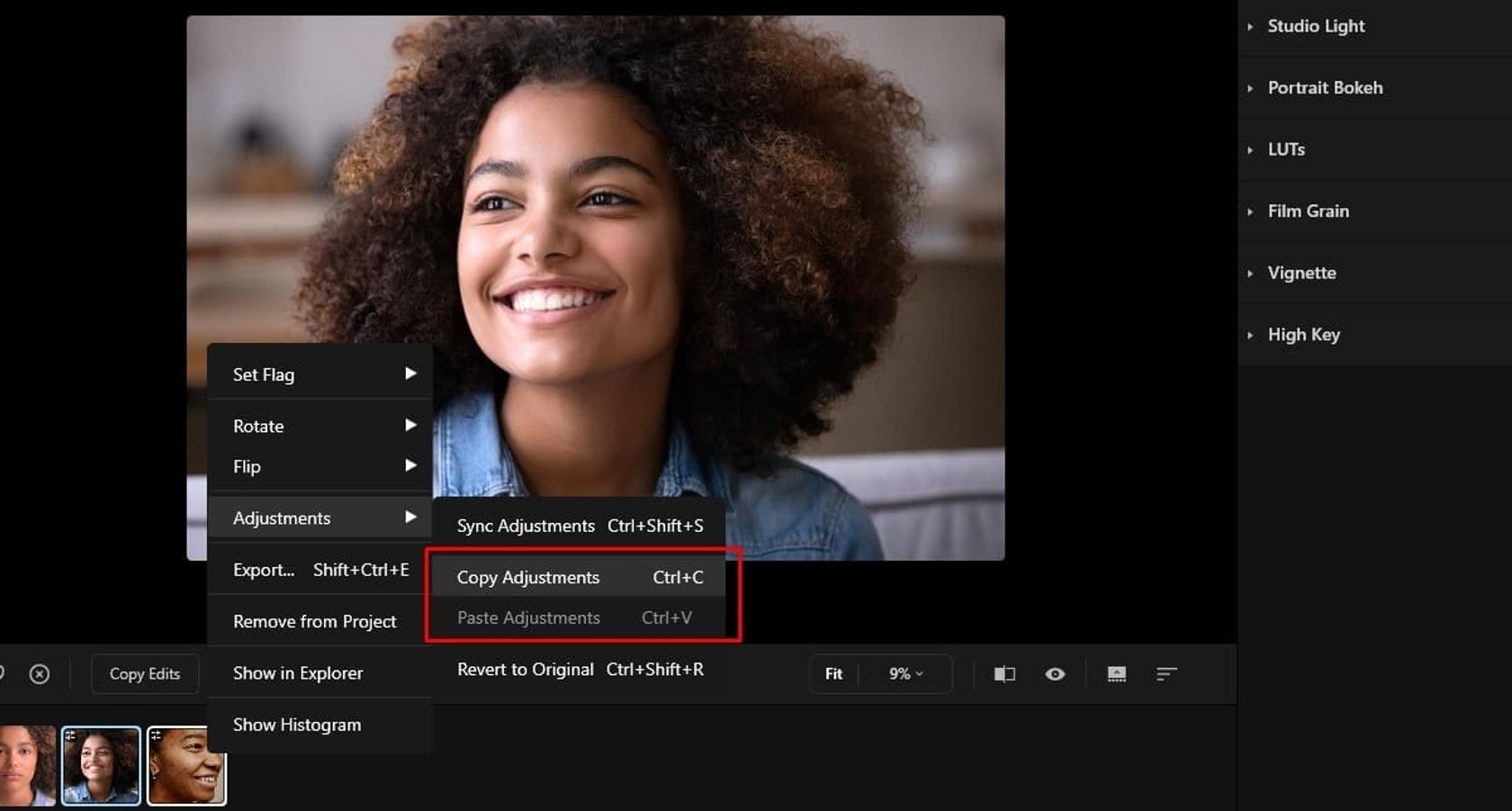Viewport: 1512px width, 811px height.
Task: Select Copy Adjustments from the submenu
Action: coord(527,577)
